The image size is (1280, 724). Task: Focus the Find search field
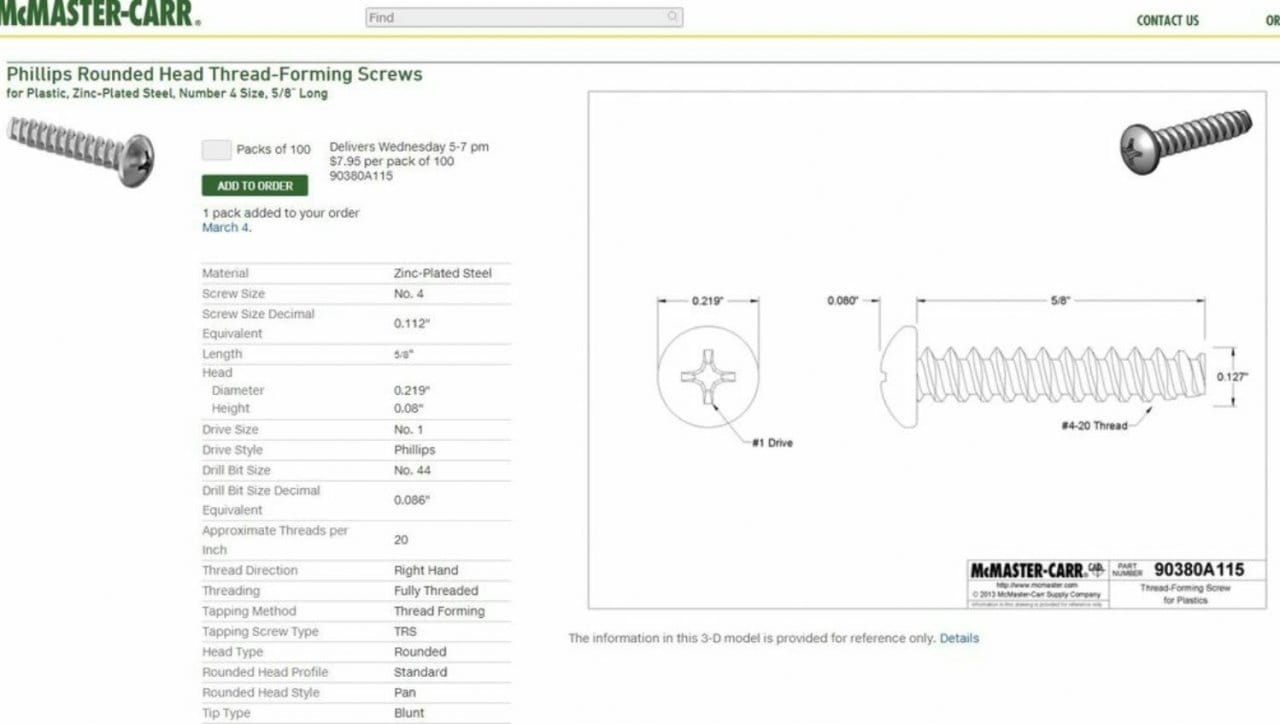click(x=524, y=17)
